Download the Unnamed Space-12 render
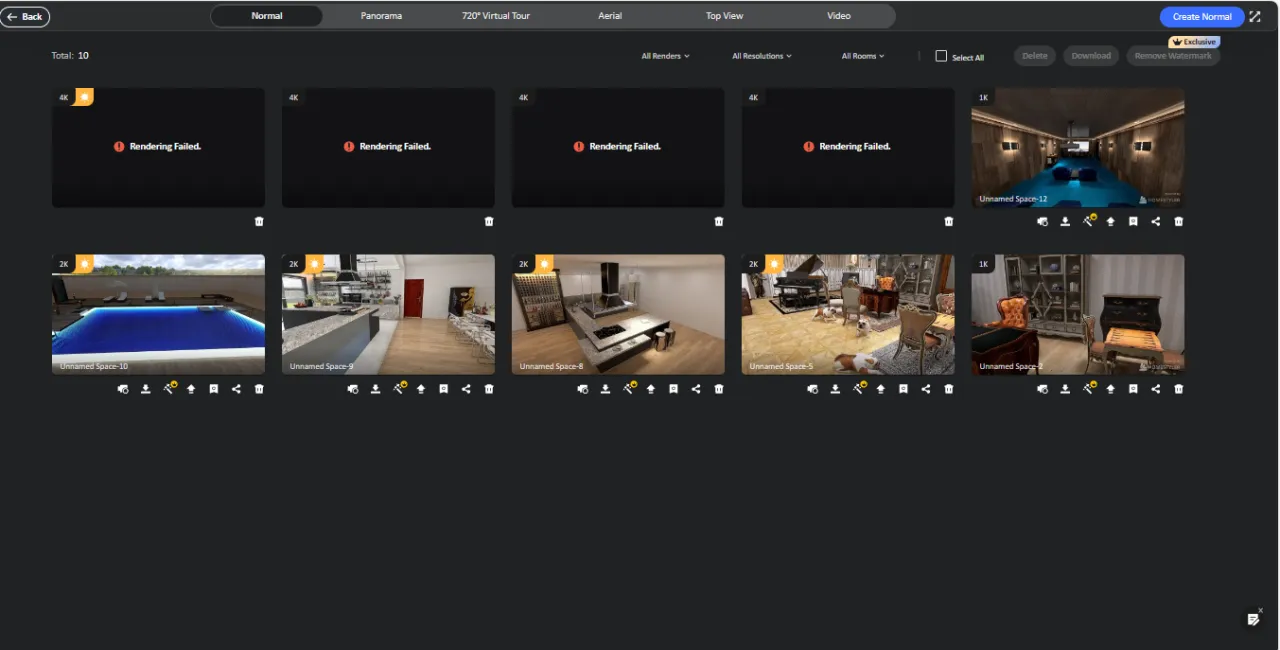 [1065, 221]
